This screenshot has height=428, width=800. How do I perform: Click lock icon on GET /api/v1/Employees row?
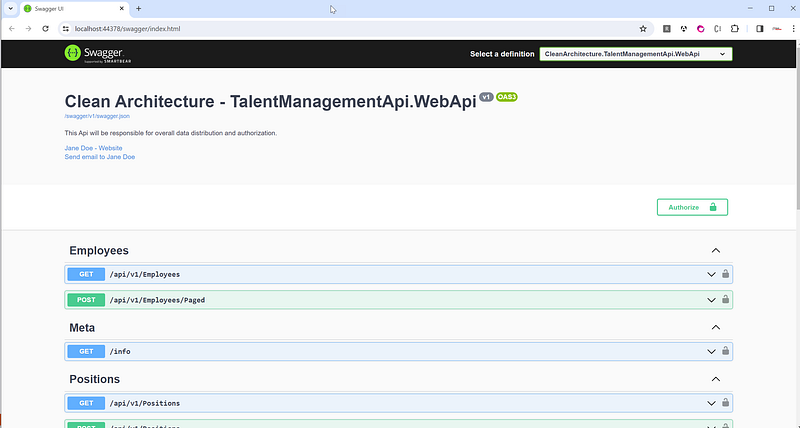click(725, 274)
